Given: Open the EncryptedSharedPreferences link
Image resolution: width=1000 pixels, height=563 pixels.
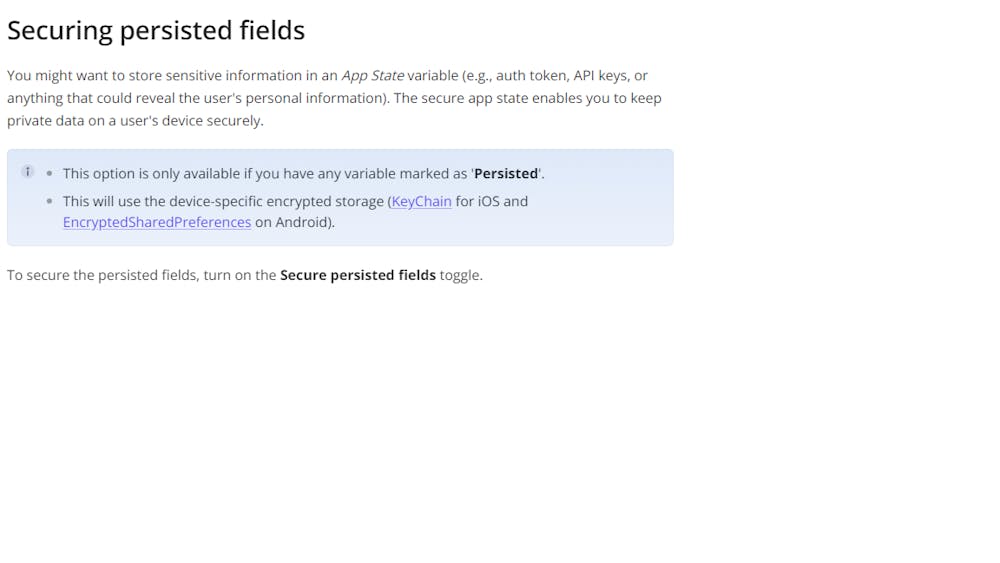Looking at the screenshot, I should 157,222.
